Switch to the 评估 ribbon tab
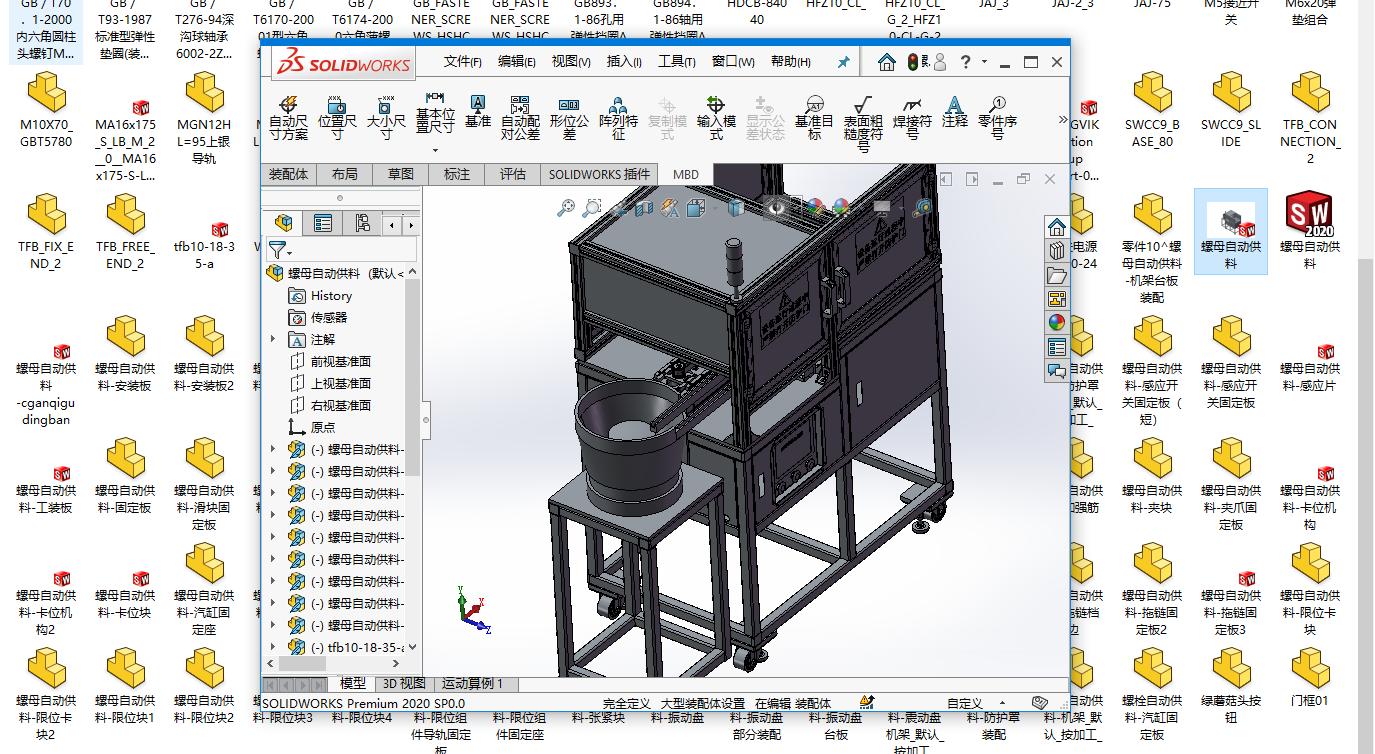1375x754 pixels. (x=512, y=174)
